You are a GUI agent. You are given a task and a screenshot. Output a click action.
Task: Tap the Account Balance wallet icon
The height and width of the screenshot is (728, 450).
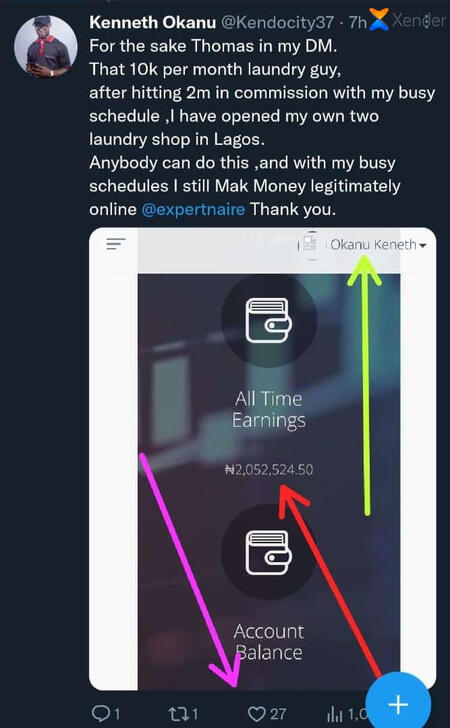268,552
